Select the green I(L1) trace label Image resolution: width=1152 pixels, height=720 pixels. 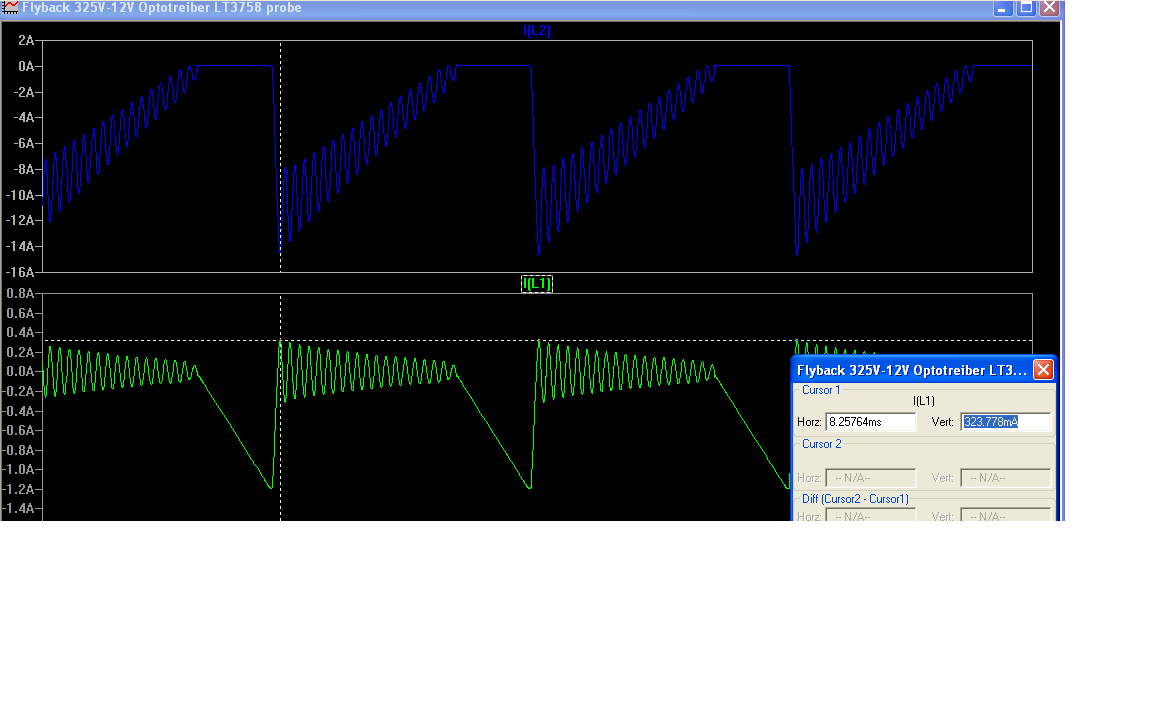tap(537, 284)
